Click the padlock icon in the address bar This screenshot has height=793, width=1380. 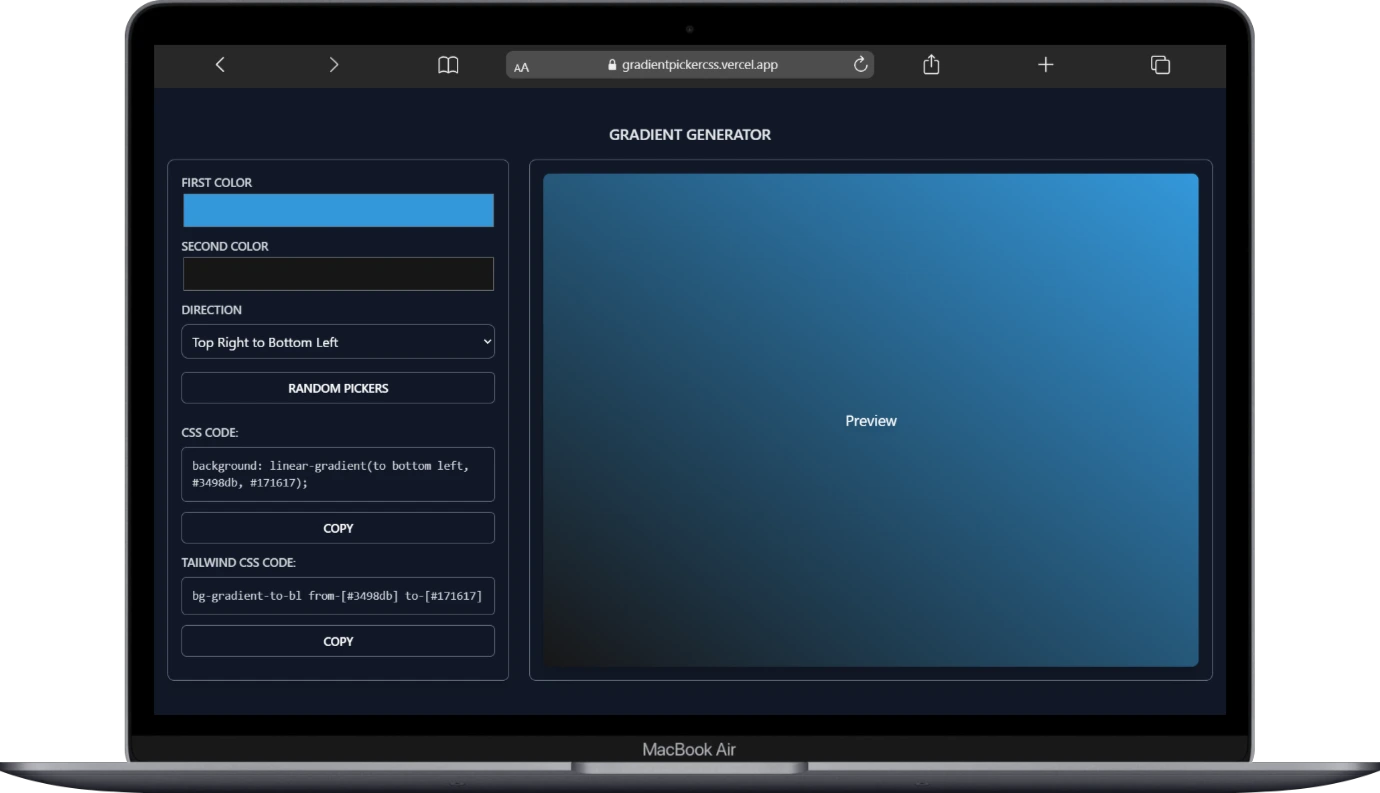tap(612, 64)
